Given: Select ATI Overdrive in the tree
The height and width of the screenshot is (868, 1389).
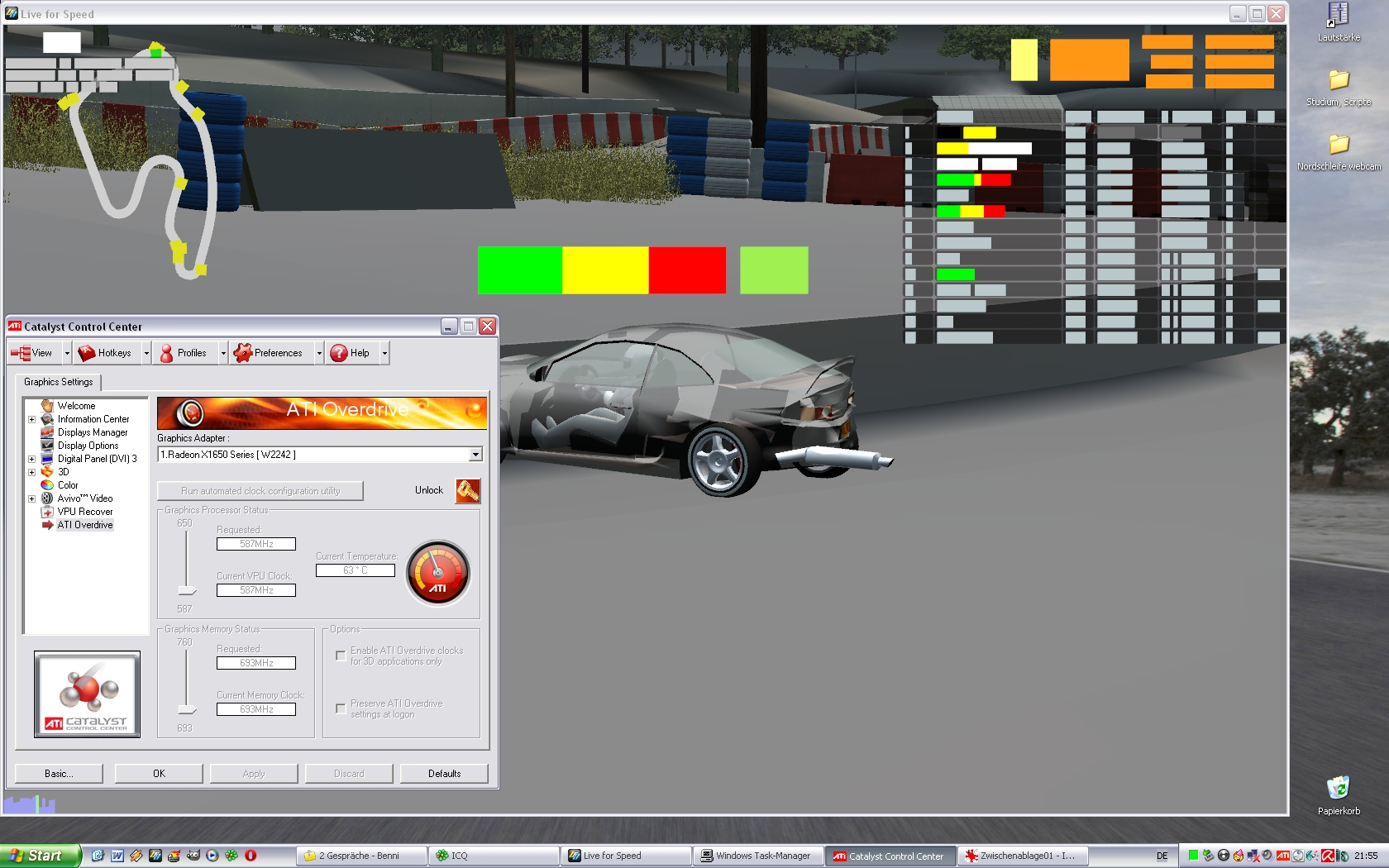Looking at the screenshot, I should [x=85, y=525].
